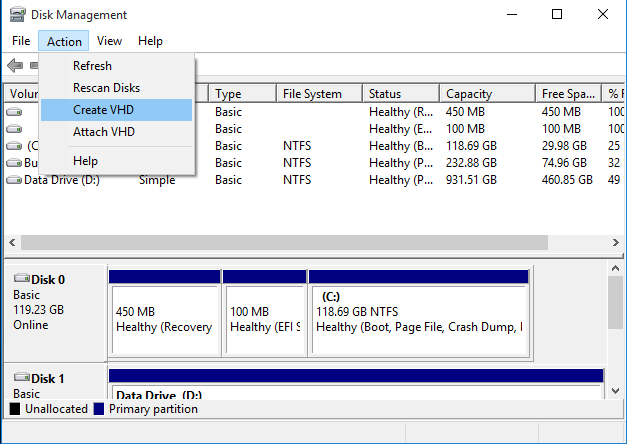
Task: Click the Data Drive (D:) volume icon
Action: pos(14,180)
